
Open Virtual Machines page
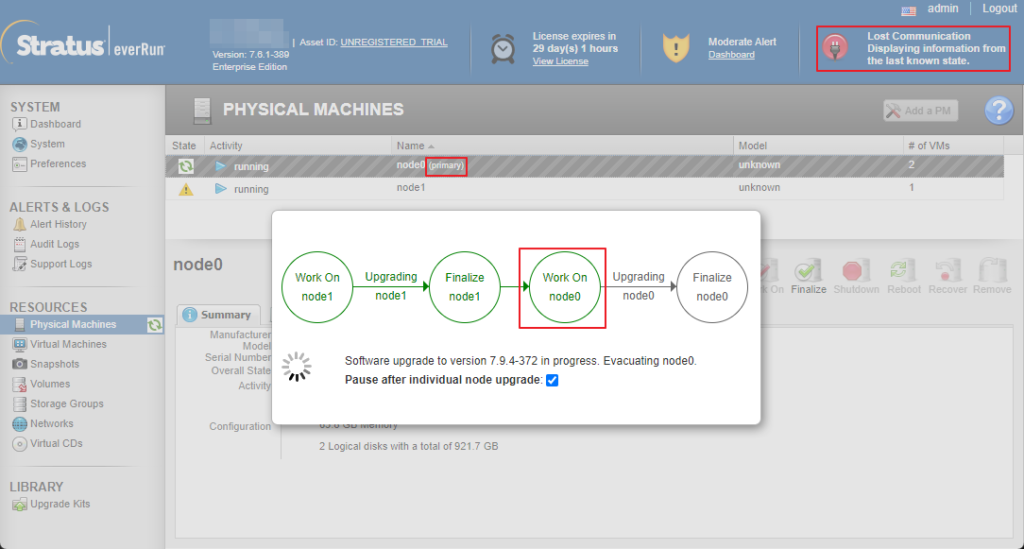pyautogui.click(x=68, y=344)
